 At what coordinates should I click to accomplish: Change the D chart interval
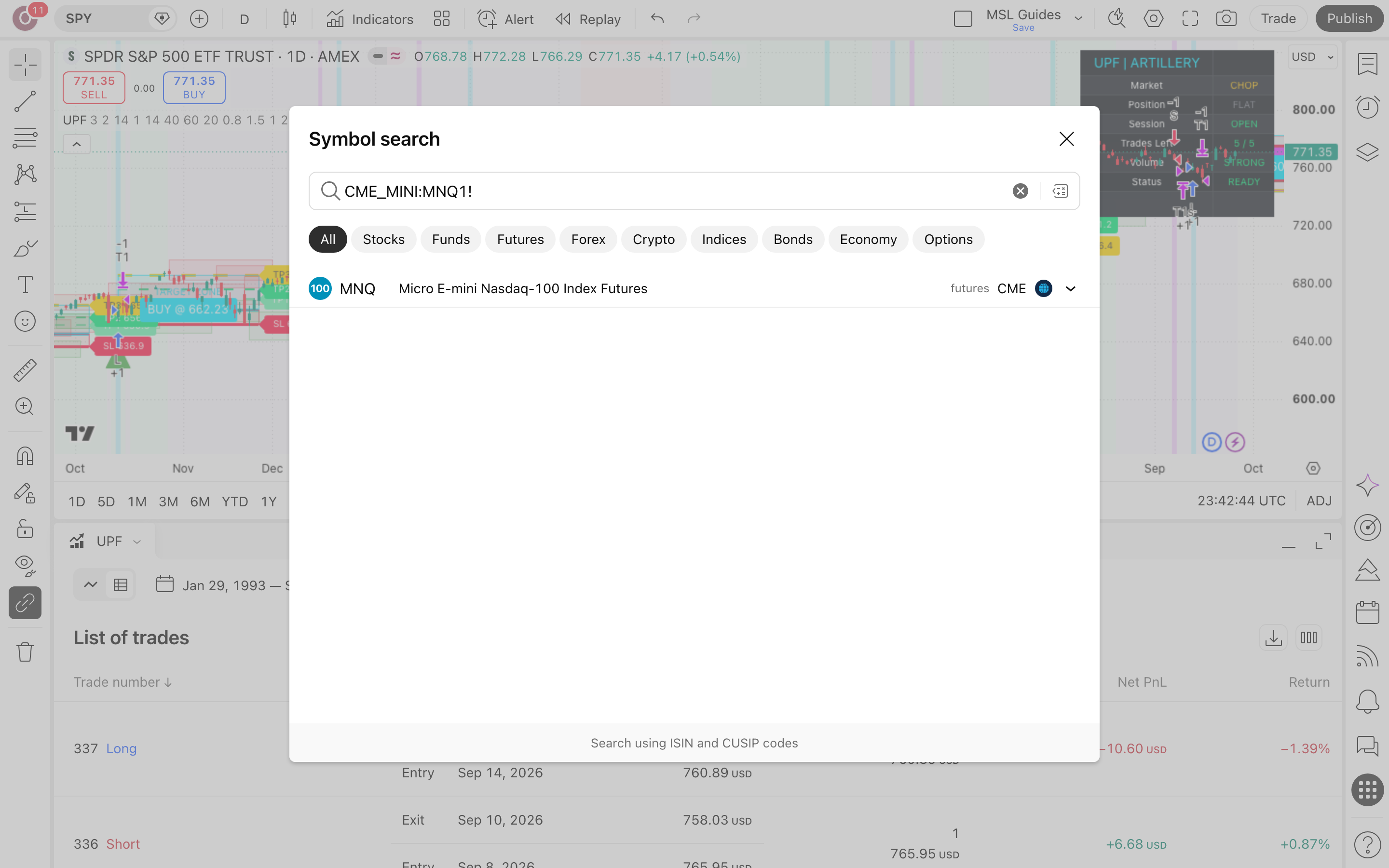coord(245,19)
